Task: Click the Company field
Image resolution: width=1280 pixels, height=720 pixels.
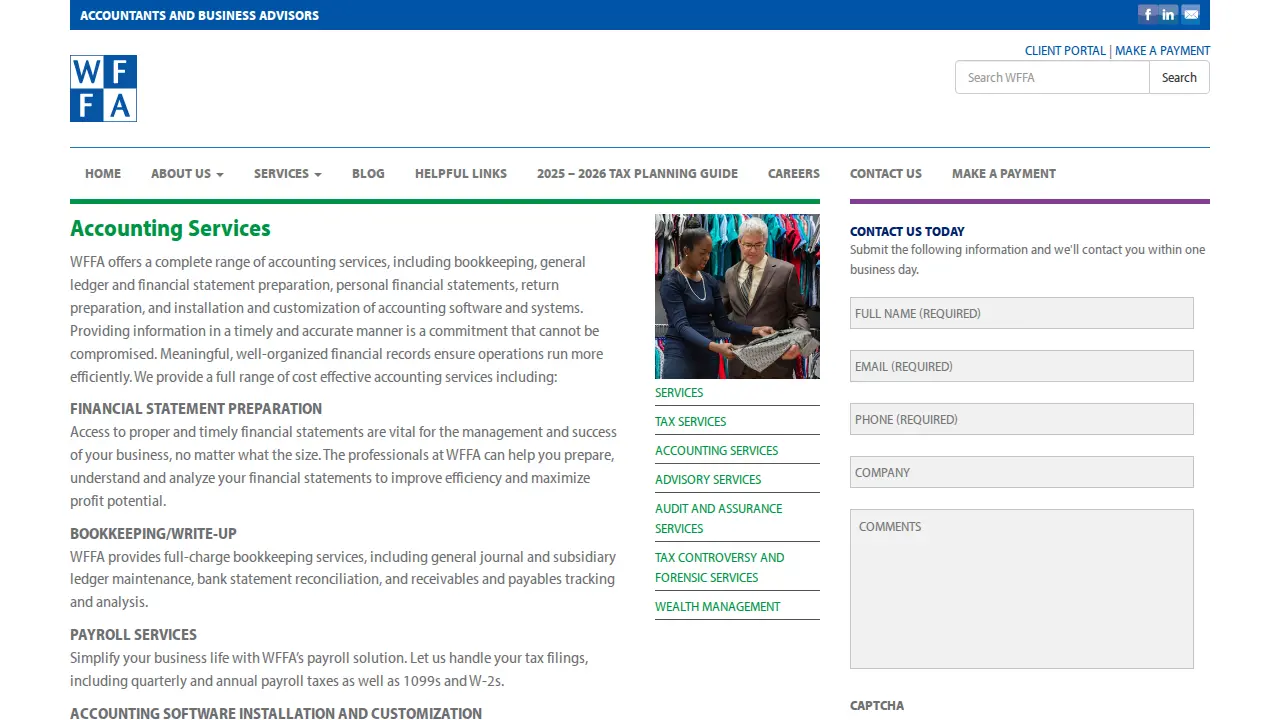Action: 1022,472
